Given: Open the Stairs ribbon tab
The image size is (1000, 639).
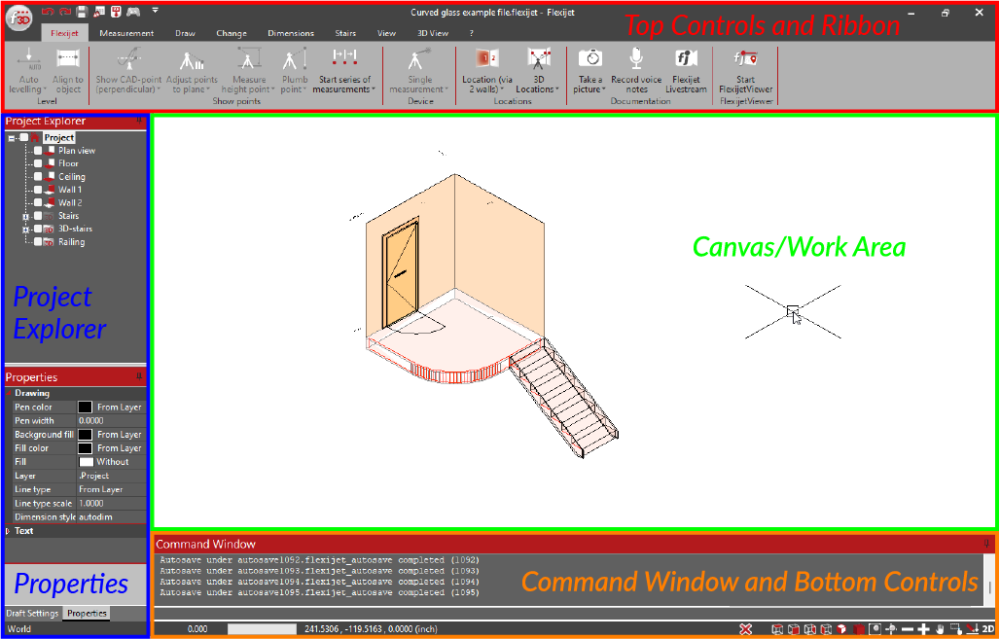Looking at the screenshot, I should click(x=346, y=33).
